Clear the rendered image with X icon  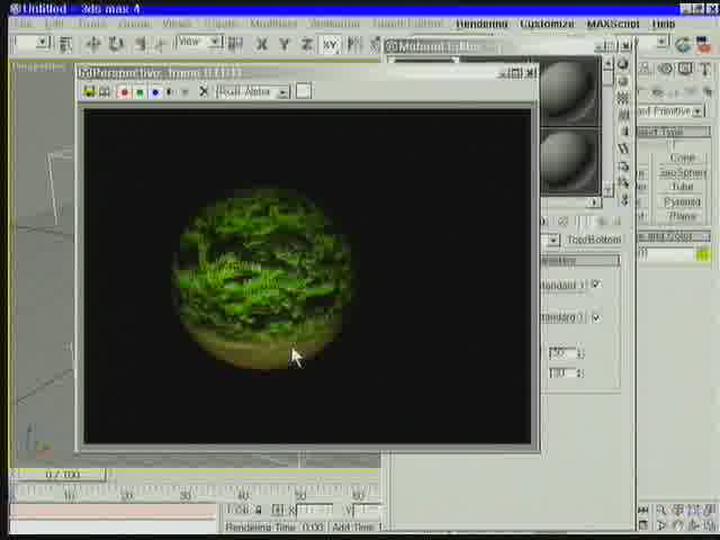click(203, 91)
